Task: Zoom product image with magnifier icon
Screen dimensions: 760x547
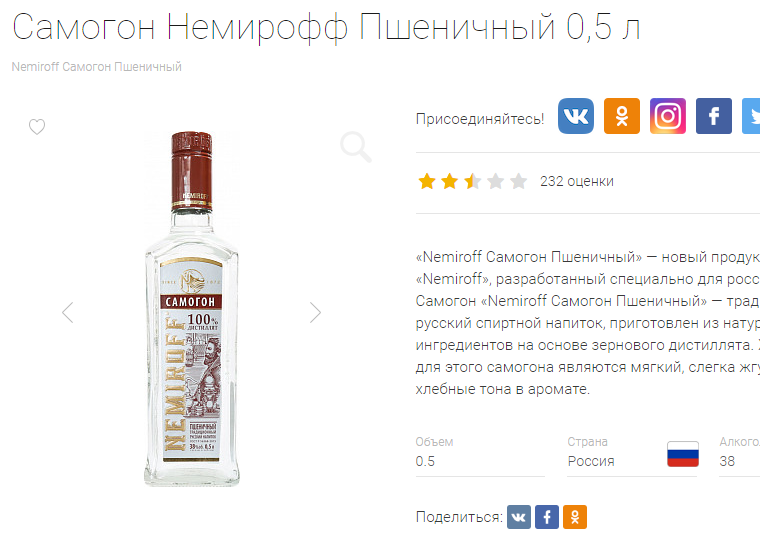Action: 356,146
